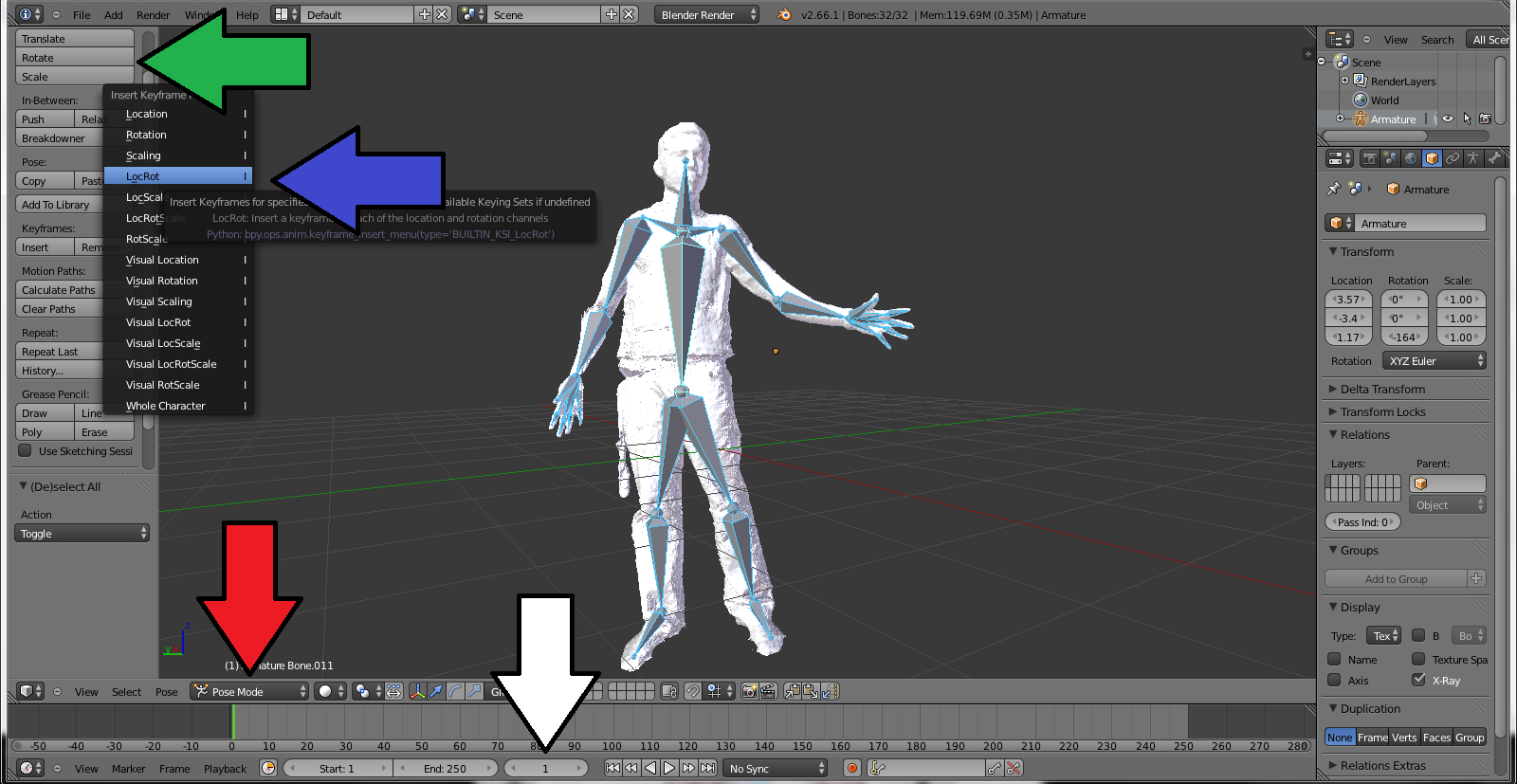This screenshot has width=1517, height=784.
Task: Enable the Name display checkbox
Action: pyautogui.click(x=1334, y=659)
